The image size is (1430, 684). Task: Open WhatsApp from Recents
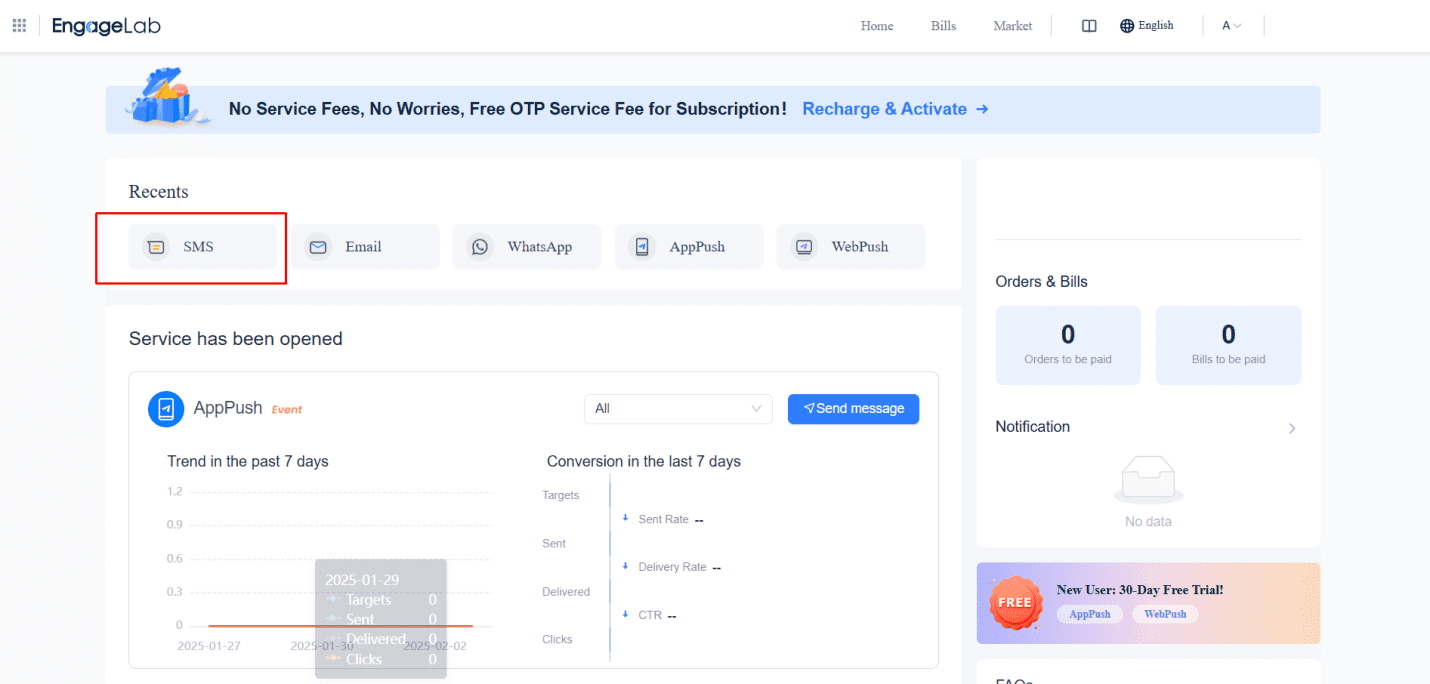coord(527,247)
